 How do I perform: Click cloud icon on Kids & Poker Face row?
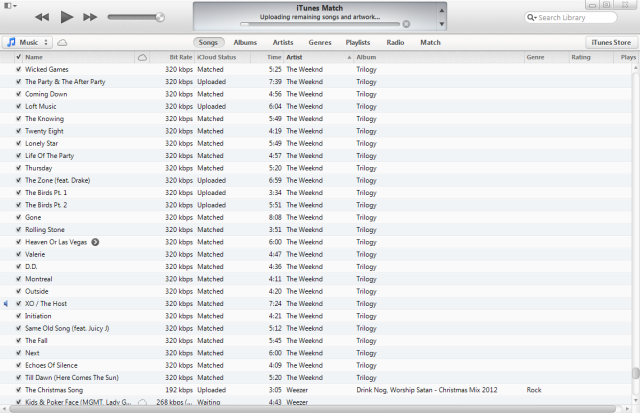pyautogui.click(x=142, y=402)
